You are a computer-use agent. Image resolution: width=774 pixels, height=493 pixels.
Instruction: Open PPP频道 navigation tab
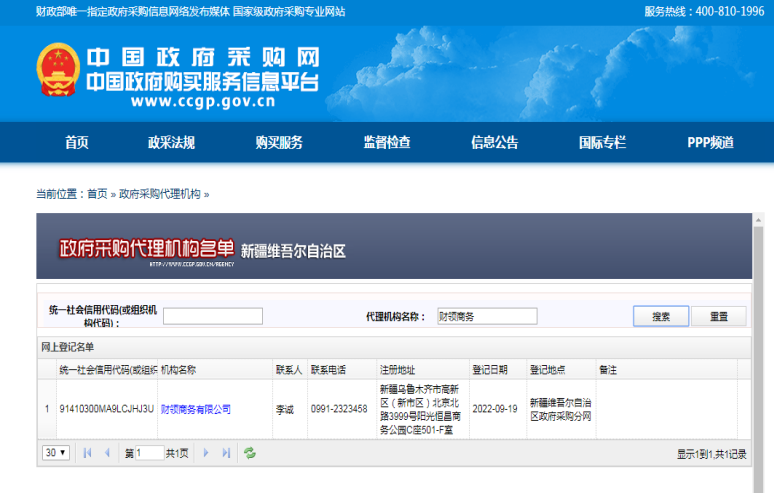click(x=710, y=142)
